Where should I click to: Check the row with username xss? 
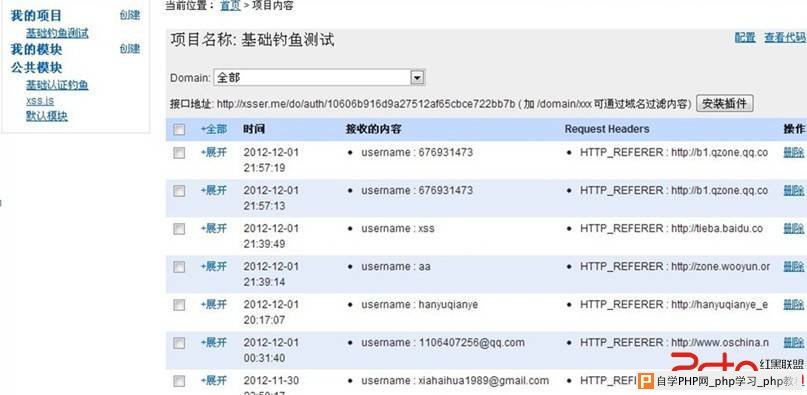tap(179, 229)
